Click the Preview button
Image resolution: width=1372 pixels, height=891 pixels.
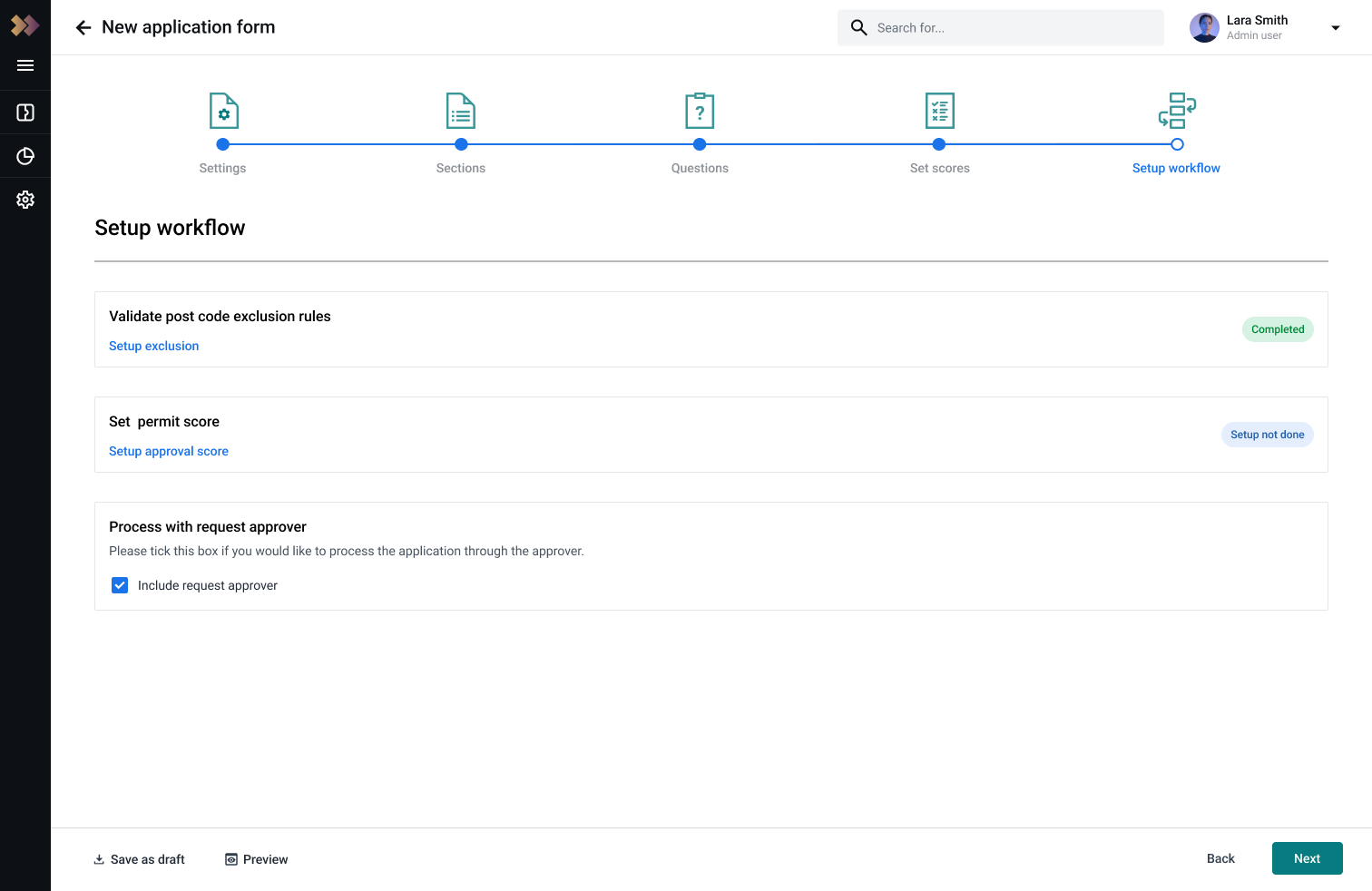click(x=257, y=859)
